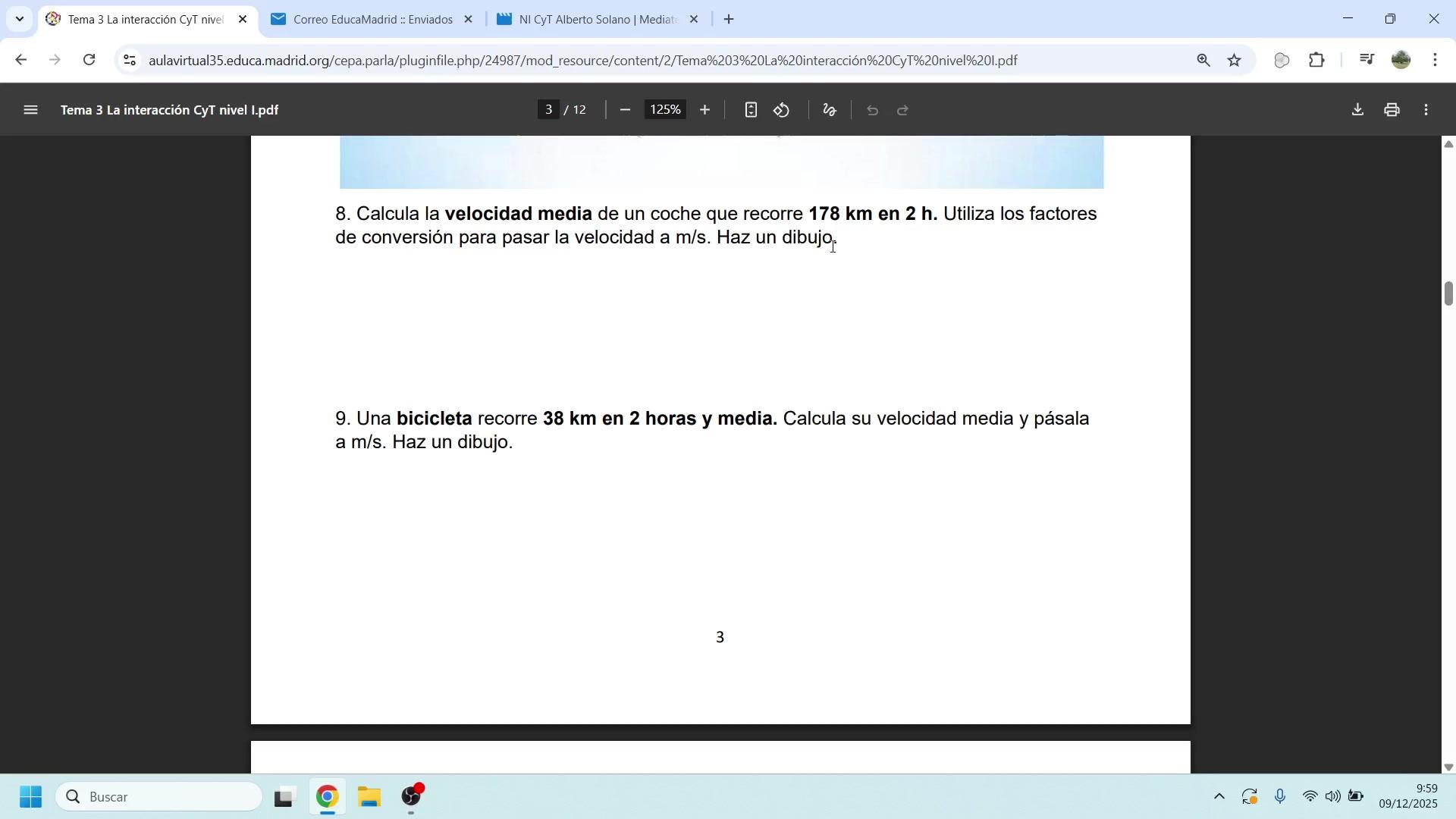1456x819 pixels.
Task: Zoom out the PDF document
Action: click(x=625, y=111)
